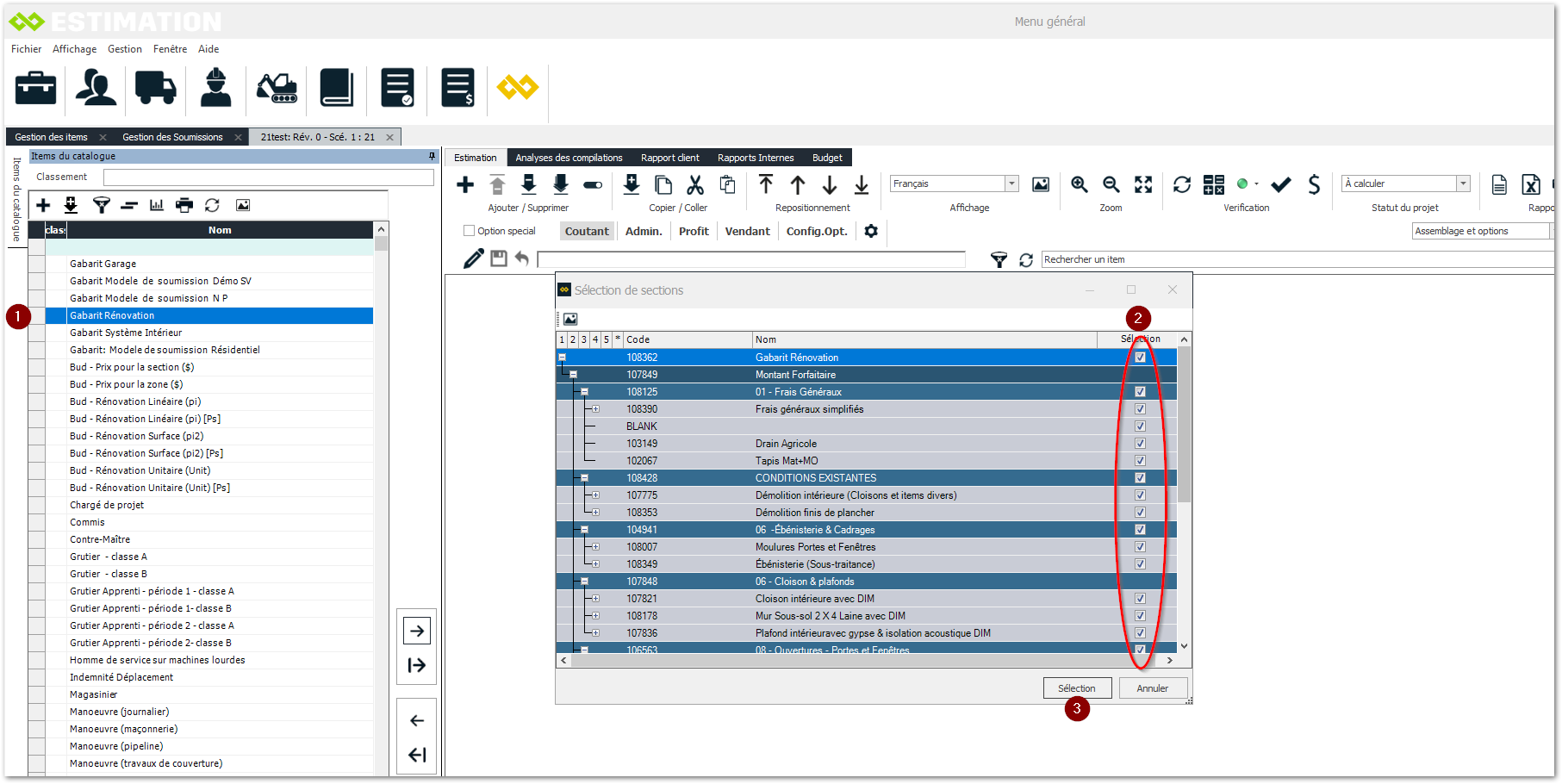Click the Rechercher un item search field
The width and height of the screenshot is (1562, 784).
click(x=1292, y=259)
